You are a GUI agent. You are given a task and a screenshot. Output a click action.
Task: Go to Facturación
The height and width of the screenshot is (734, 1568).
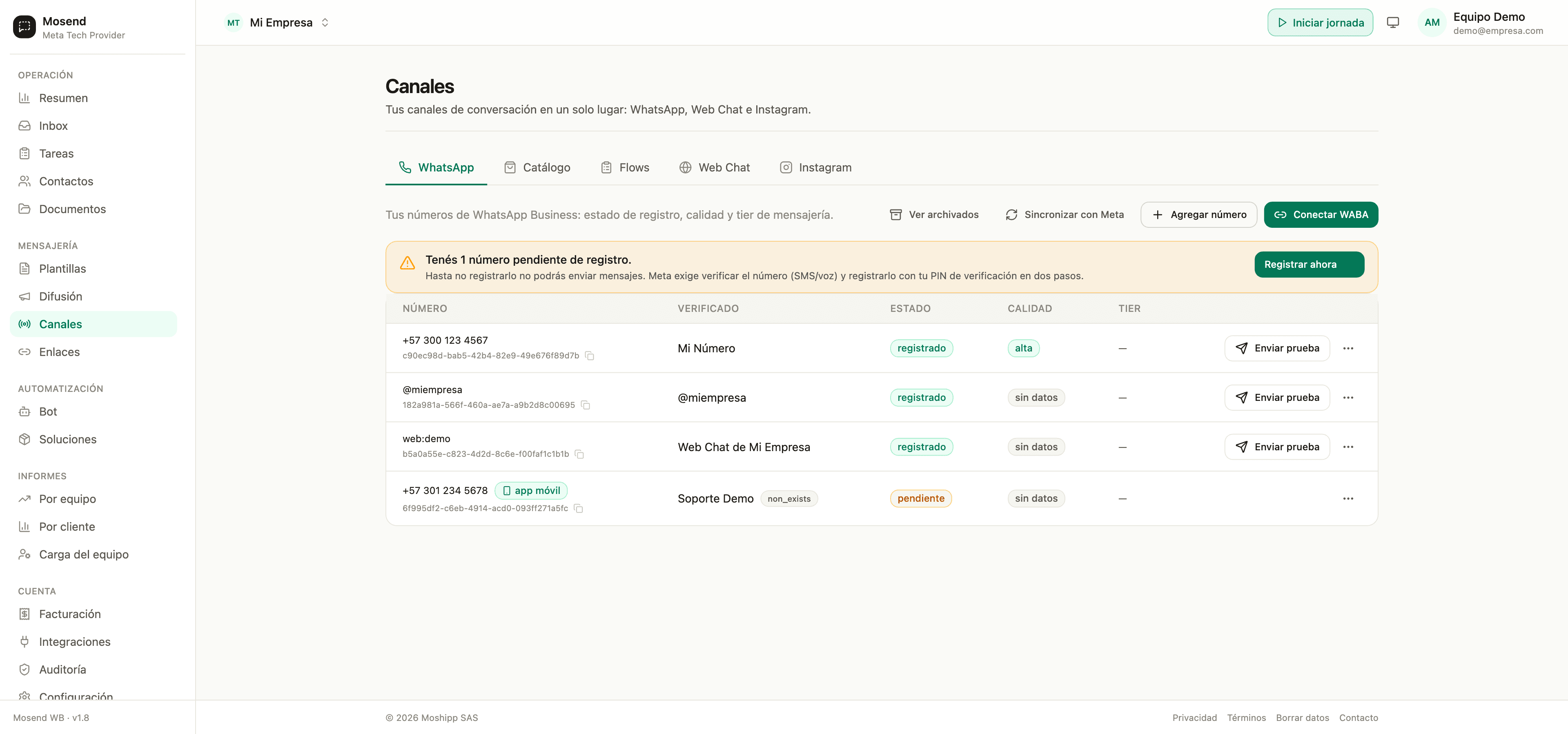point(93,614)
